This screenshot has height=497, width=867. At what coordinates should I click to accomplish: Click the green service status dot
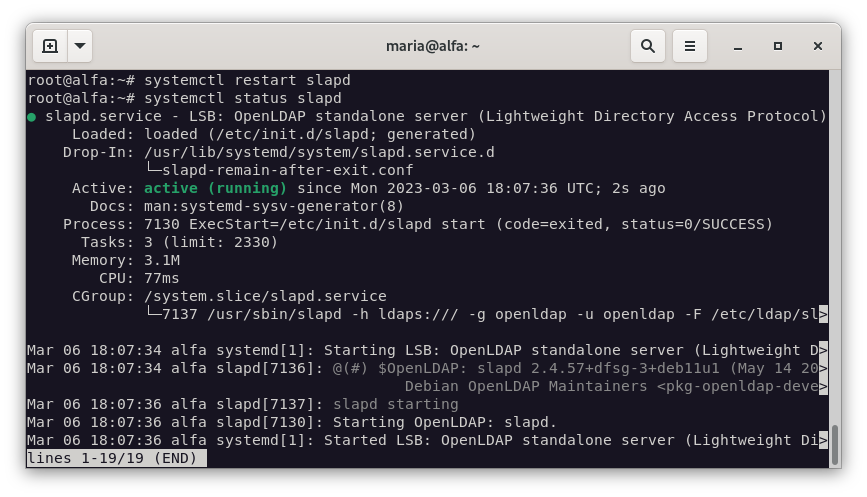click(x=32, y=117)
